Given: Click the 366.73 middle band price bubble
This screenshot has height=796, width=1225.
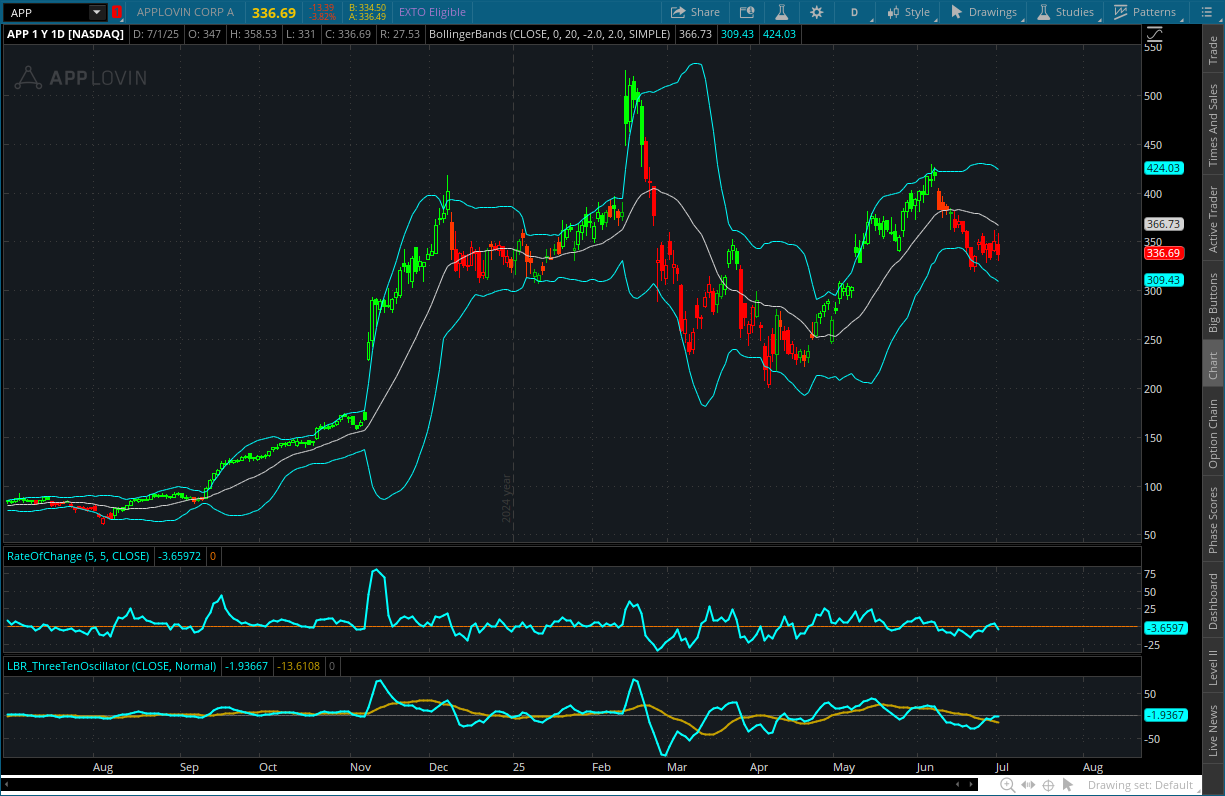Looking at the screenshot, I should 1164,225.
